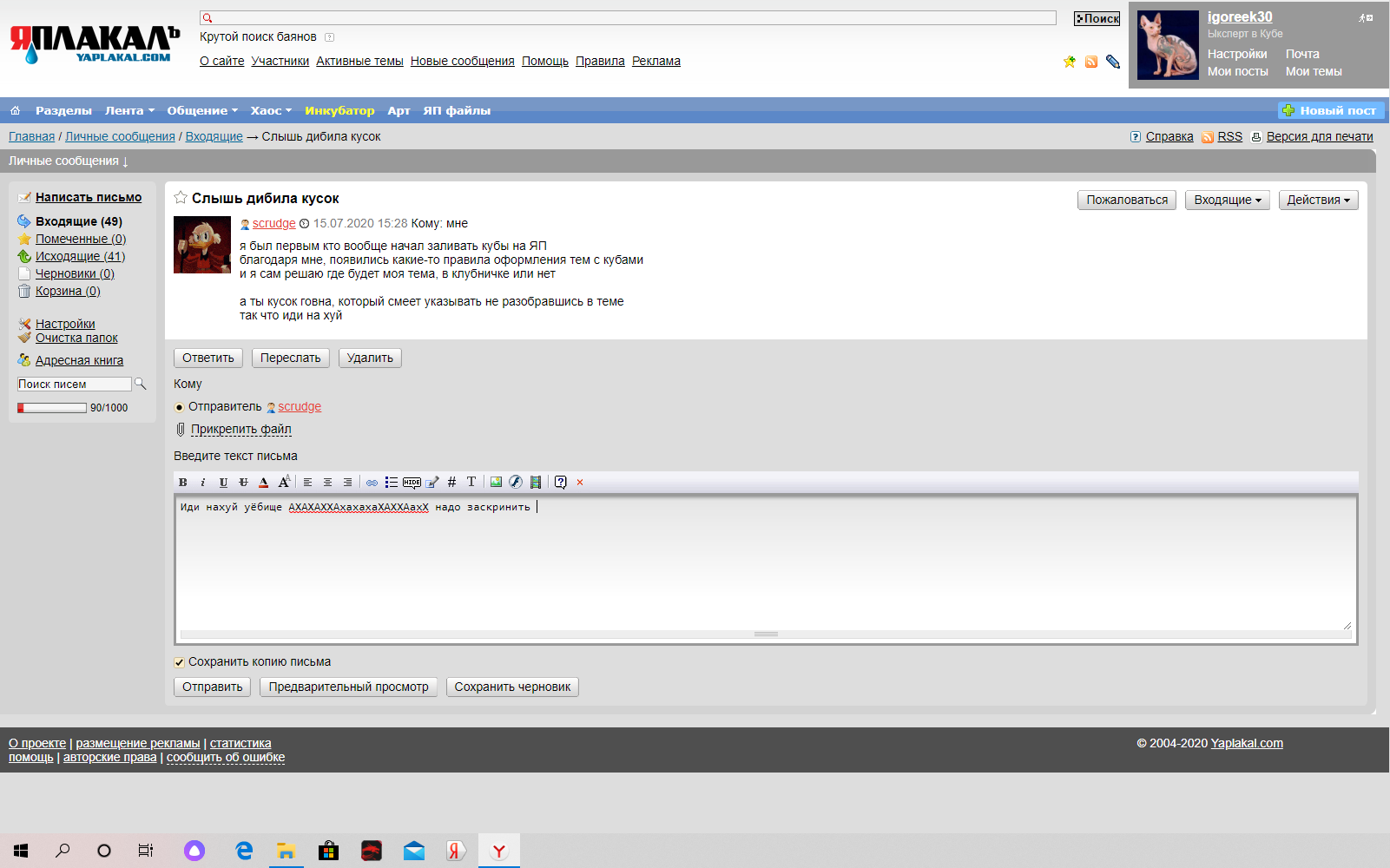1390x868 pixels.
Task: Click the red X clear-formatting icon
Action: click(x=580, y=483)
